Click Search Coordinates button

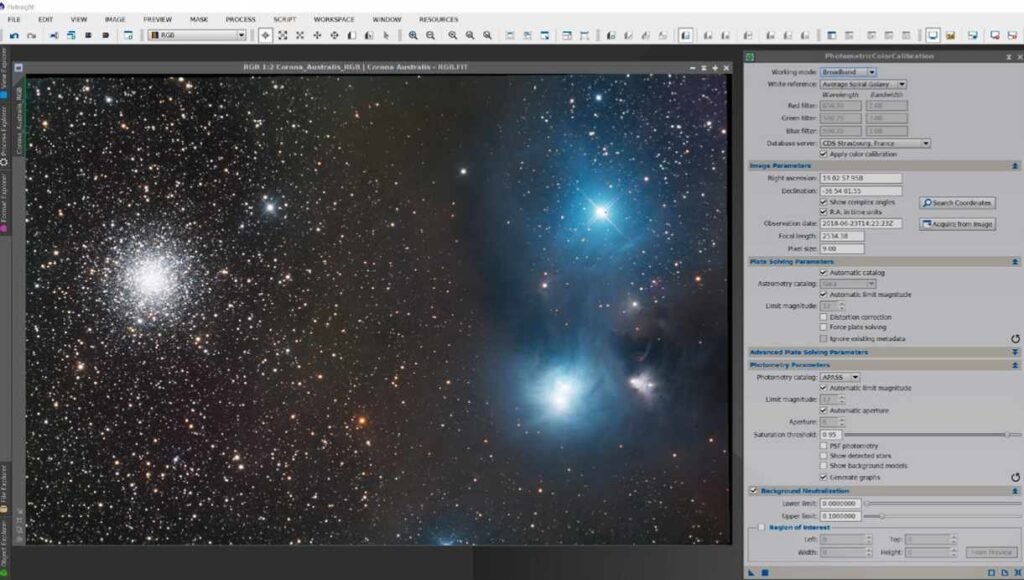coord(957,203)
